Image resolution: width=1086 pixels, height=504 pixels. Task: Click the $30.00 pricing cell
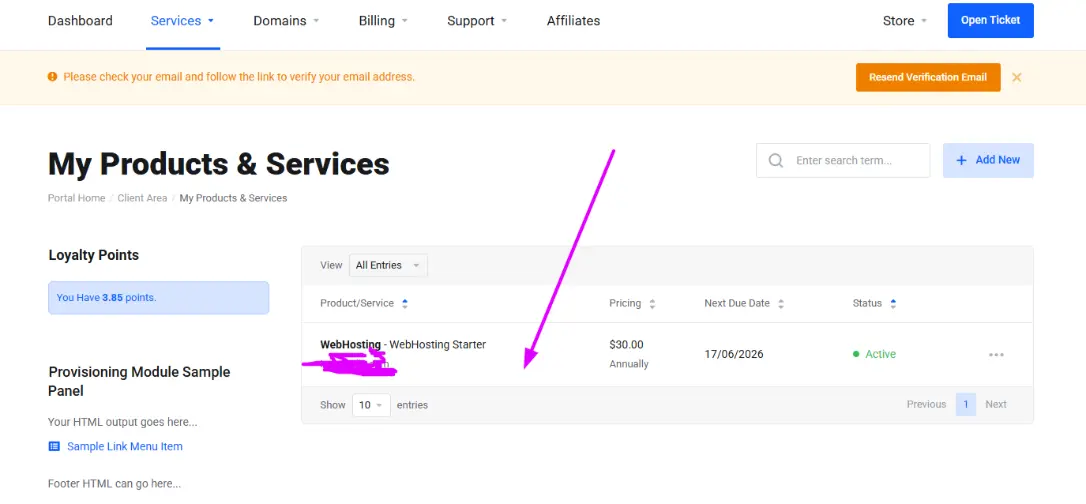coord(626,344)
